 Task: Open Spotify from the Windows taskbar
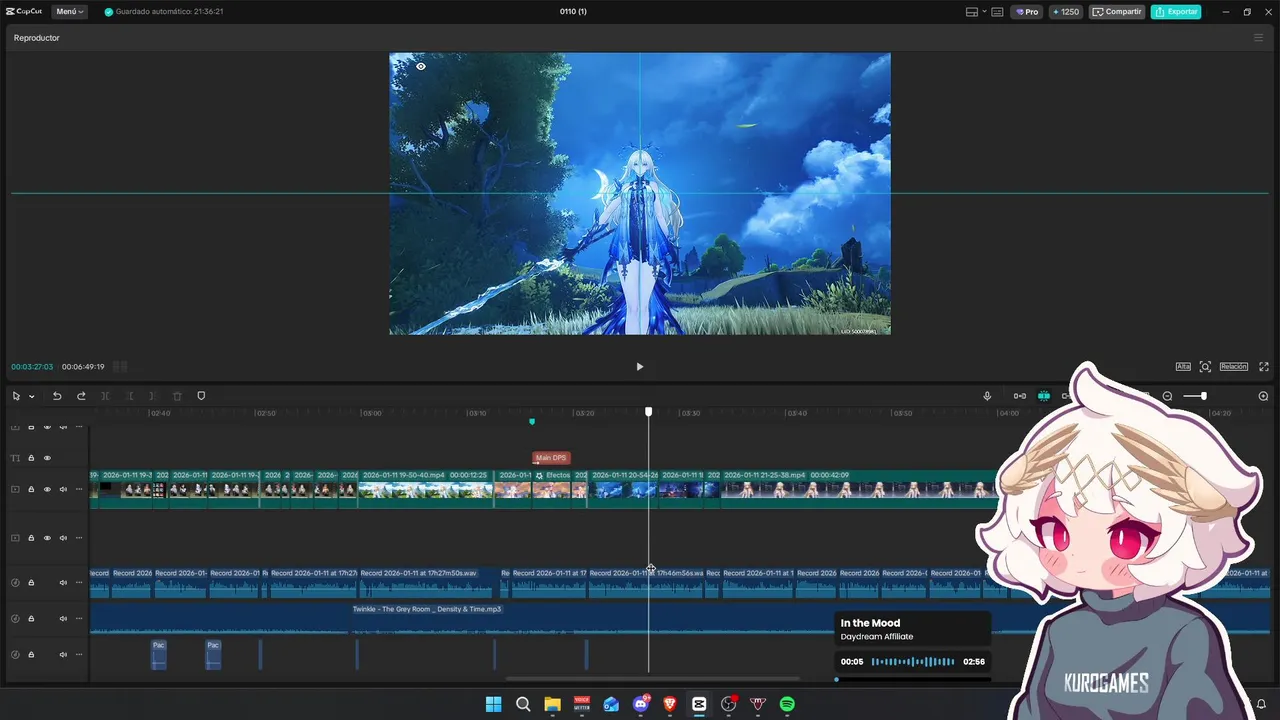[x=787, y=704]
